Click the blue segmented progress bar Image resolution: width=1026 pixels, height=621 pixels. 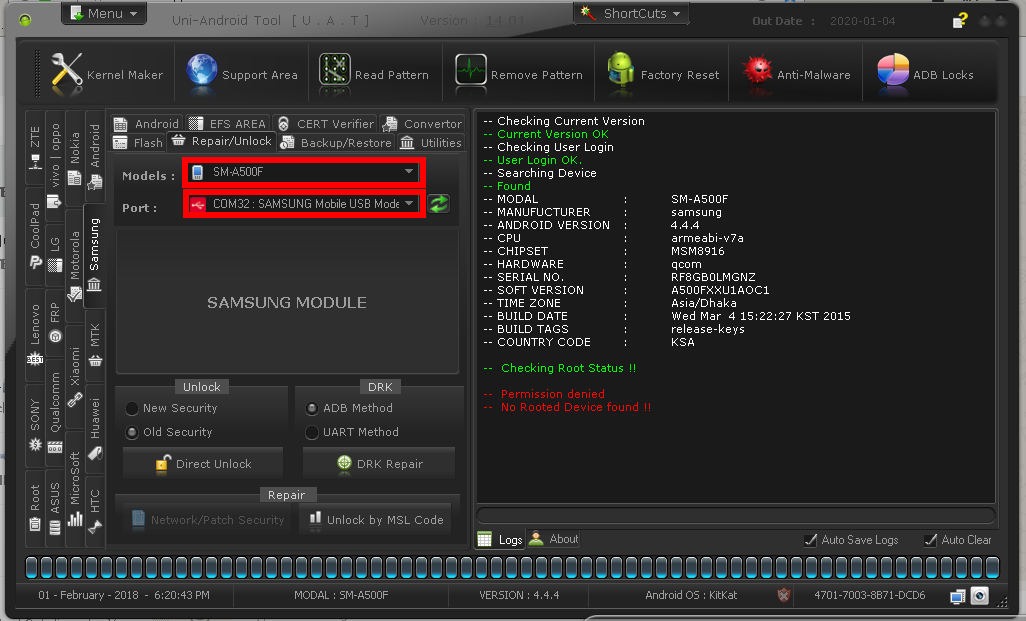(x=512, y=567)
